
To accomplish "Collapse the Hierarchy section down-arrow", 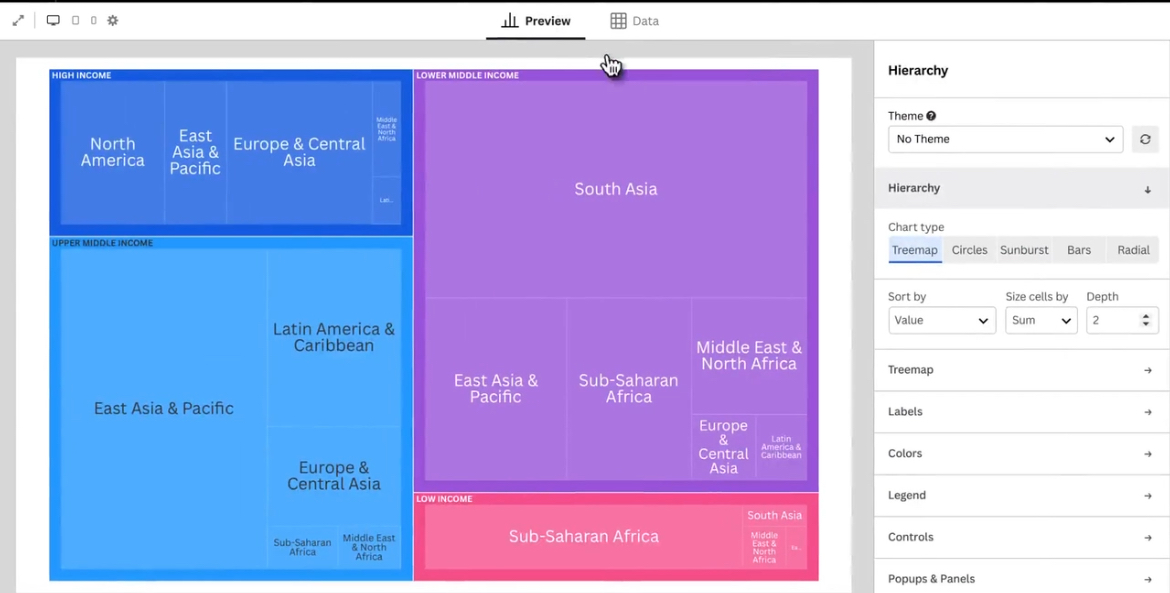I will pyautogui.click(x=1147, y=189).
